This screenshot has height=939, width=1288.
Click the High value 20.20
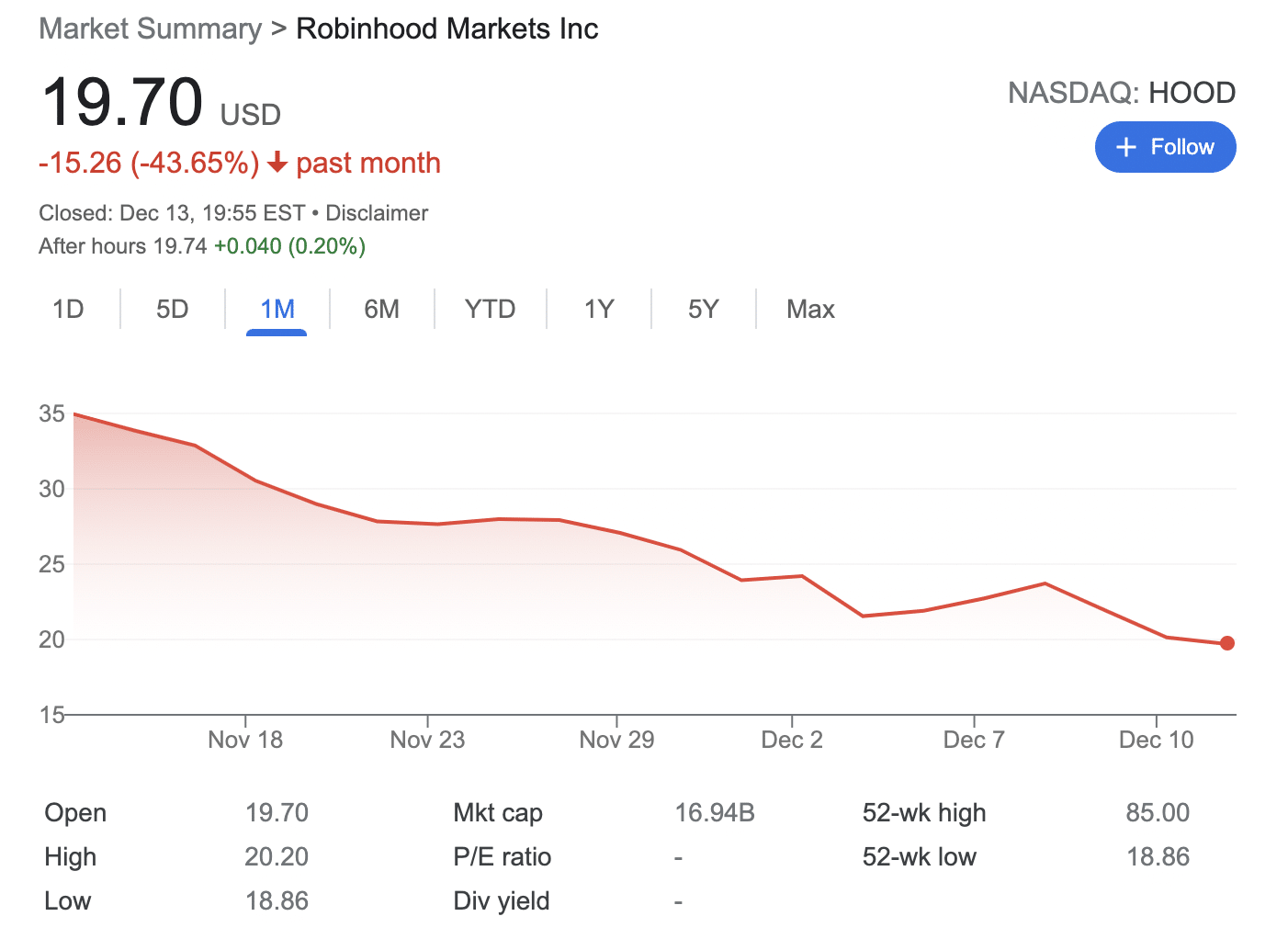point(277,857)
